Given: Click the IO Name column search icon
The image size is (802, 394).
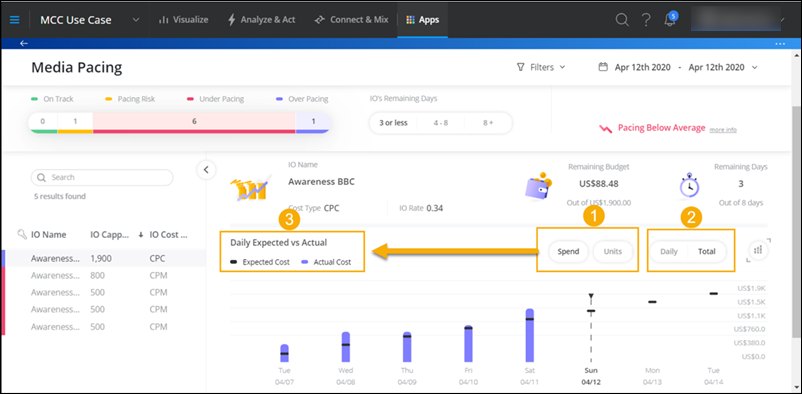Looking at the screenshot, I should click(x=22, y=234).
